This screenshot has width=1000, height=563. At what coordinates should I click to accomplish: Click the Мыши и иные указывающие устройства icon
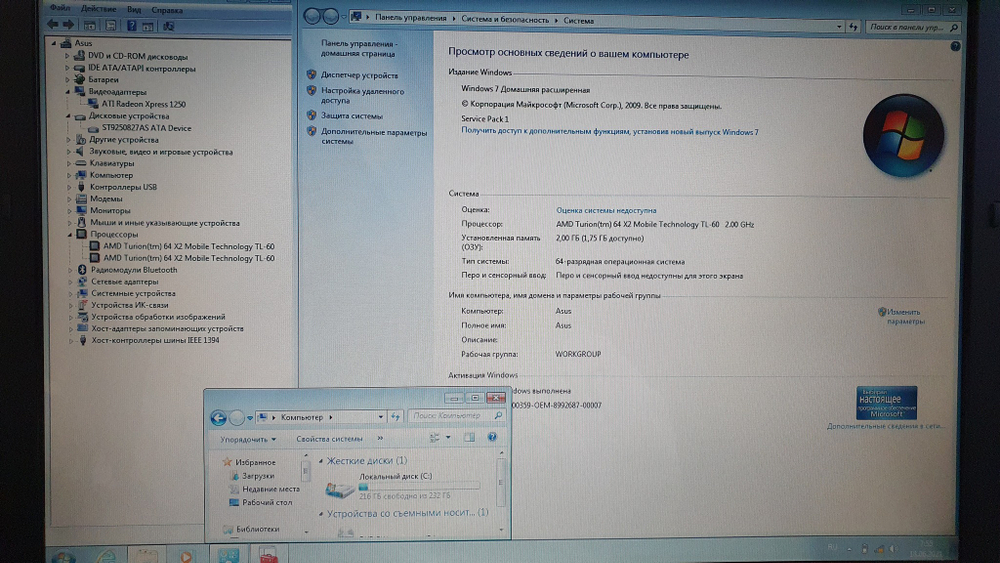click(82, 223)
